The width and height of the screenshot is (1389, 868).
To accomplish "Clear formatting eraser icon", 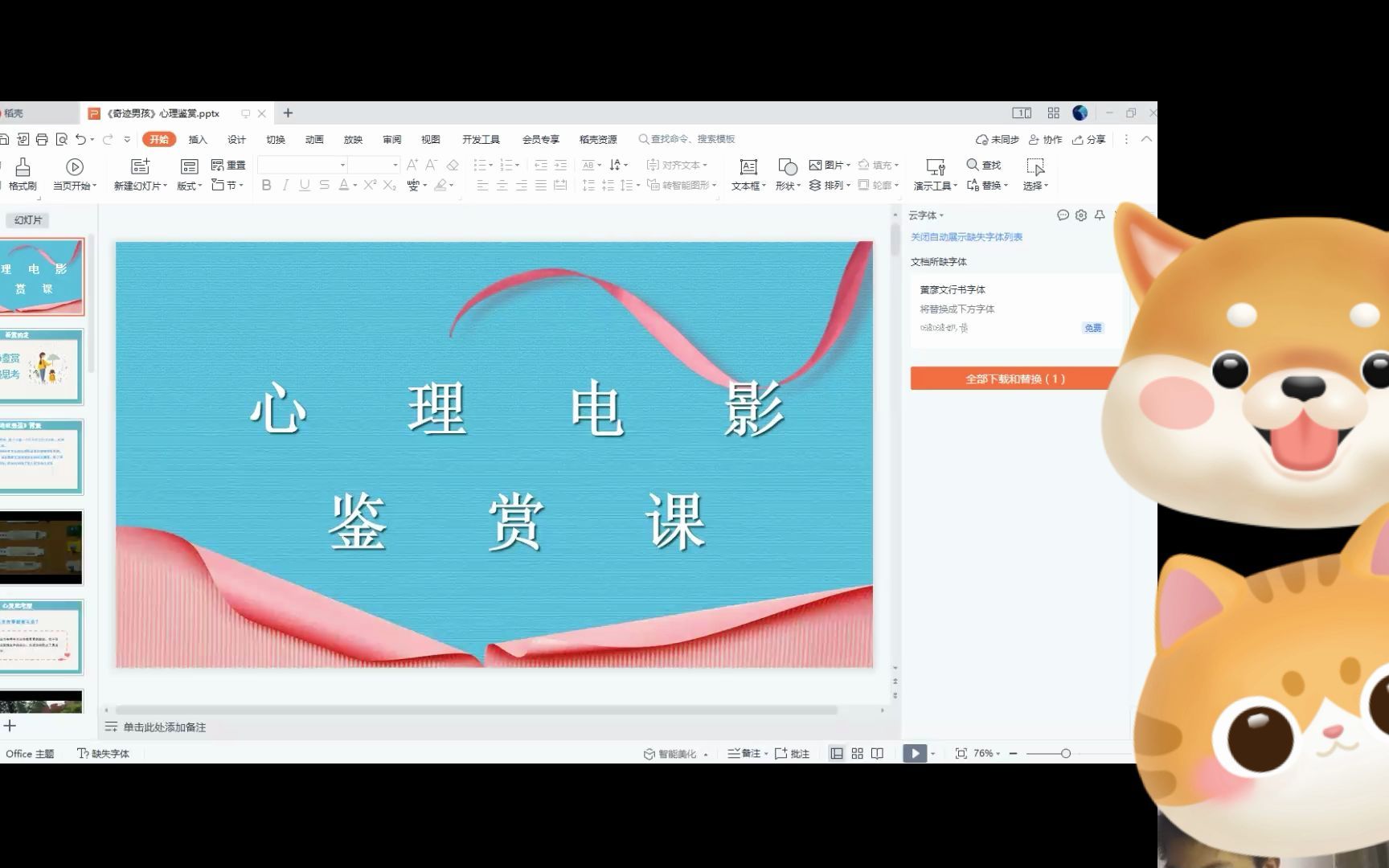I will tap(453, 165).
